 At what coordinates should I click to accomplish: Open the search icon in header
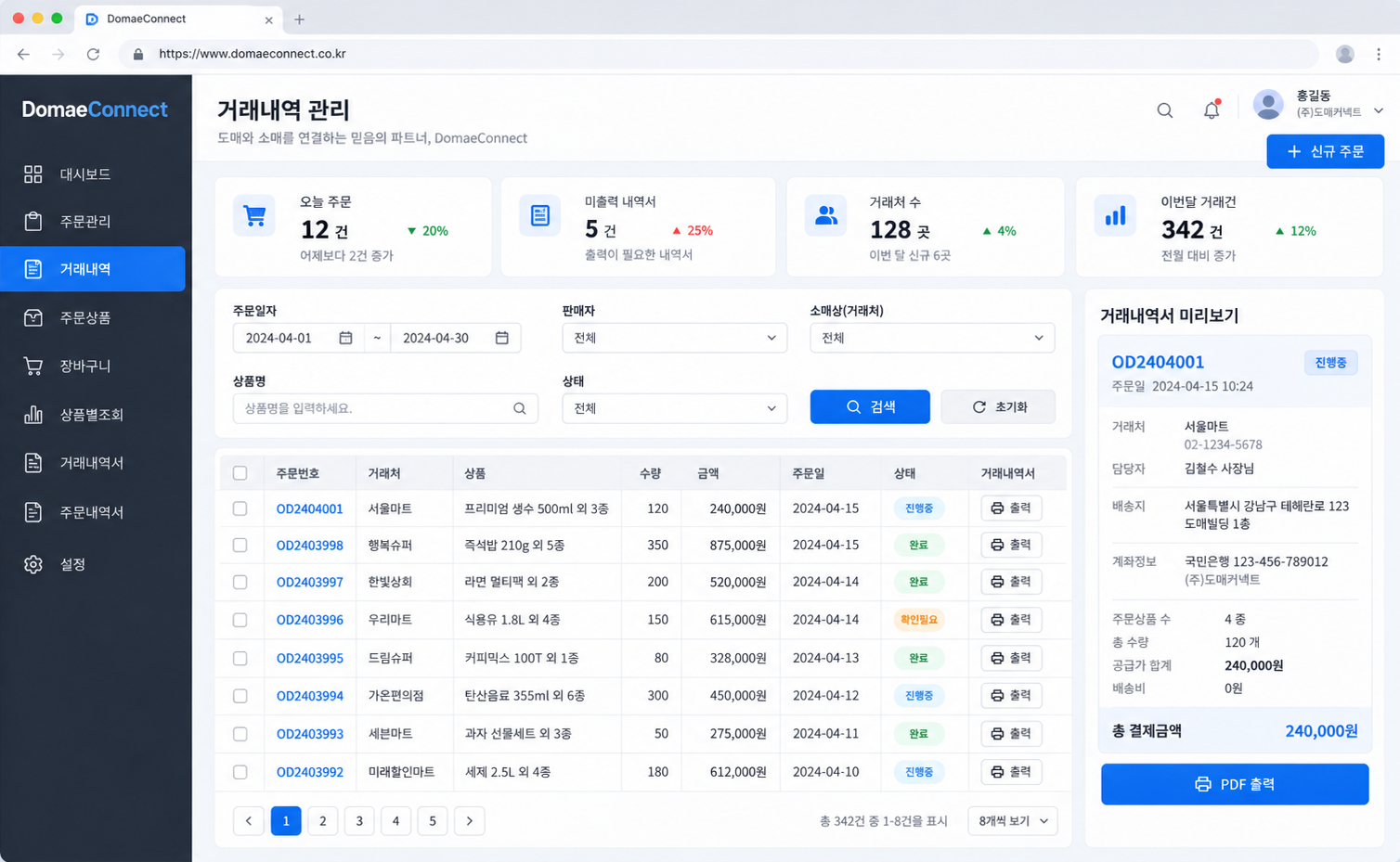tap(1164, 110)
